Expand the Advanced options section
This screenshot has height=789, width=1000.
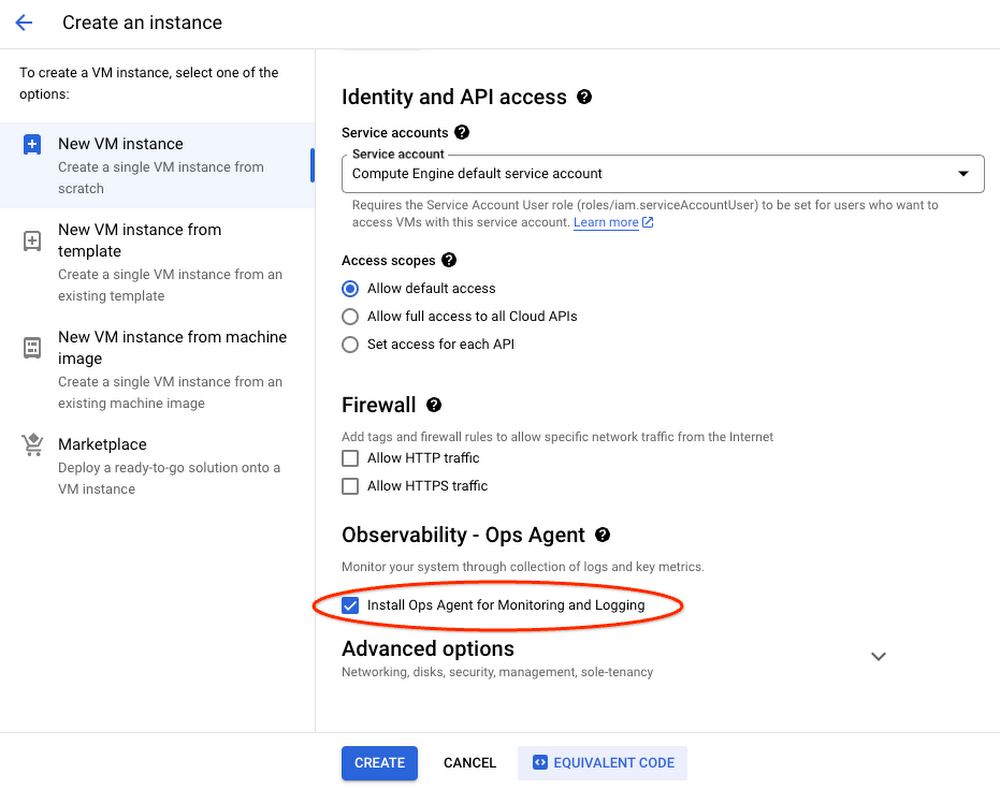878,657
